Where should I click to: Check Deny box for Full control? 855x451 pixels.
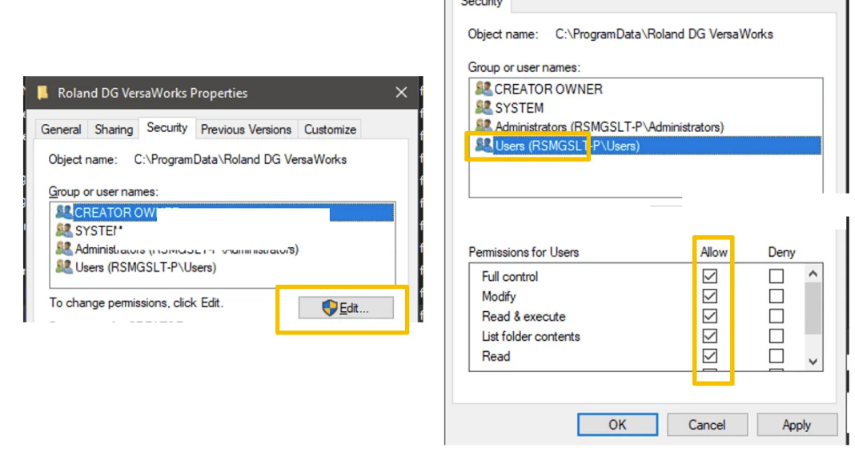776,276
